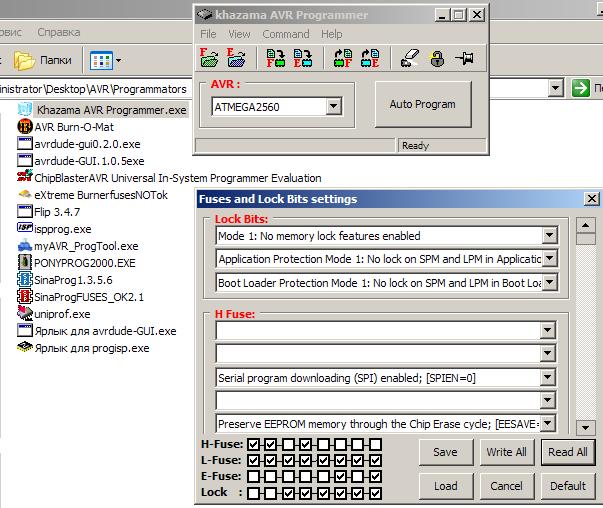Click the Fuses dialog scrollbar down arrow
The image size is (603, 508).
[585, 427]
